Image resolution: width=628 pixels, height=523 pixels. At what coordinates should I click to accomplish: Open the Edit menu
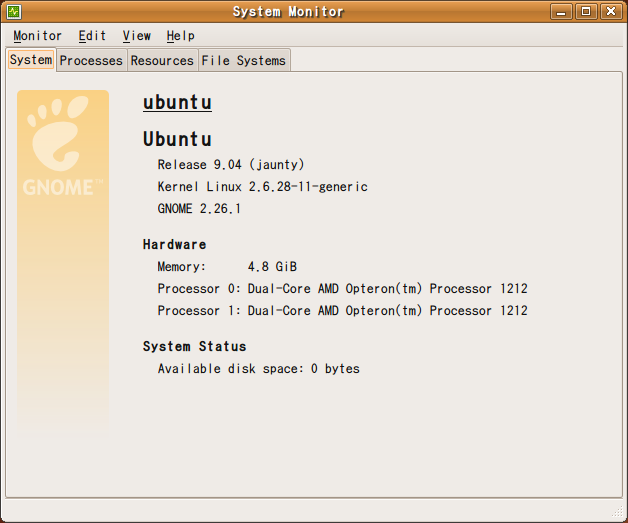click(92, 36)
